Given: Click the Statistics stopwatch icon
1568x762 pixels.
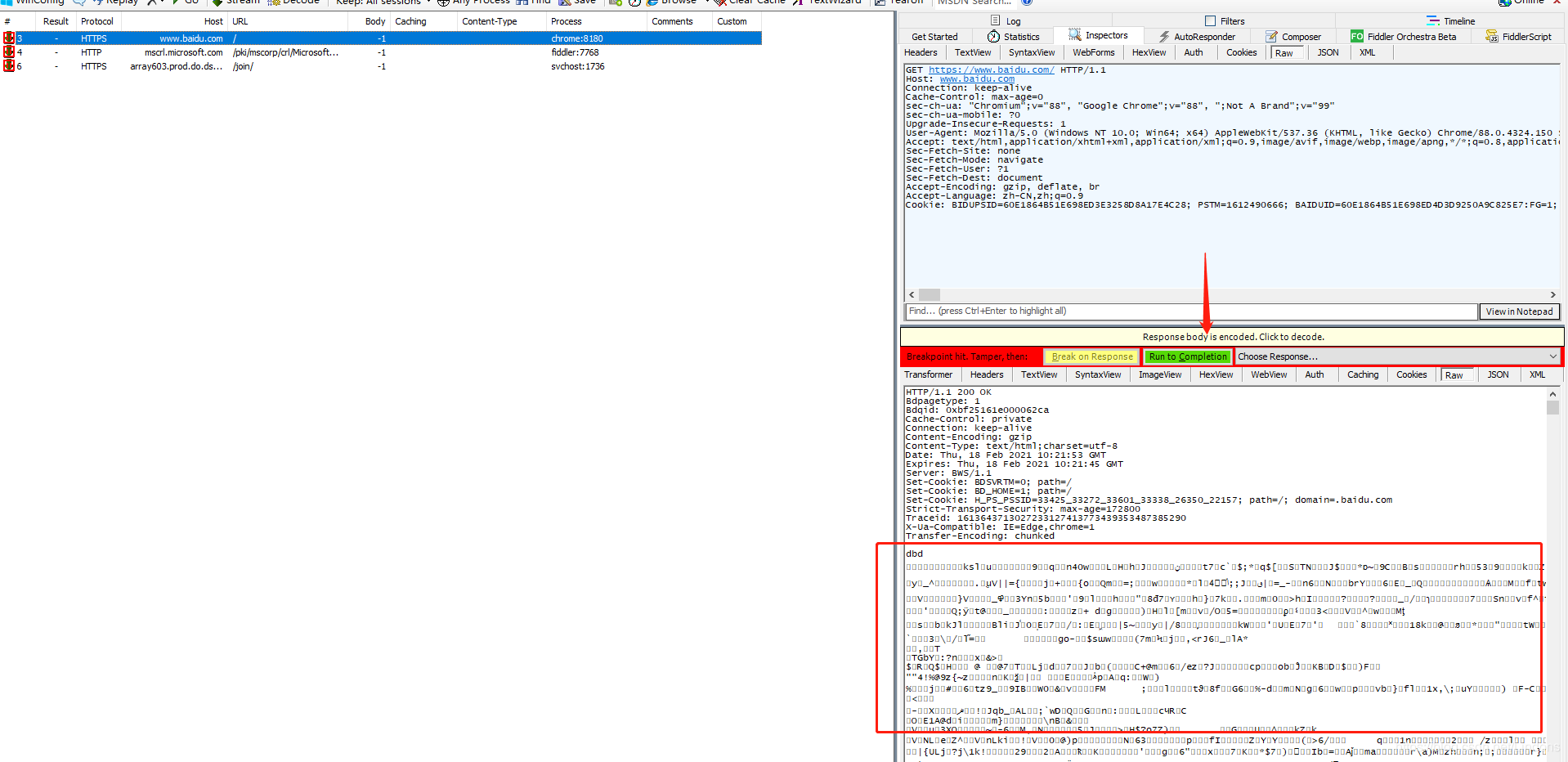Looking at the screenshot, I should tap(993, 37).
